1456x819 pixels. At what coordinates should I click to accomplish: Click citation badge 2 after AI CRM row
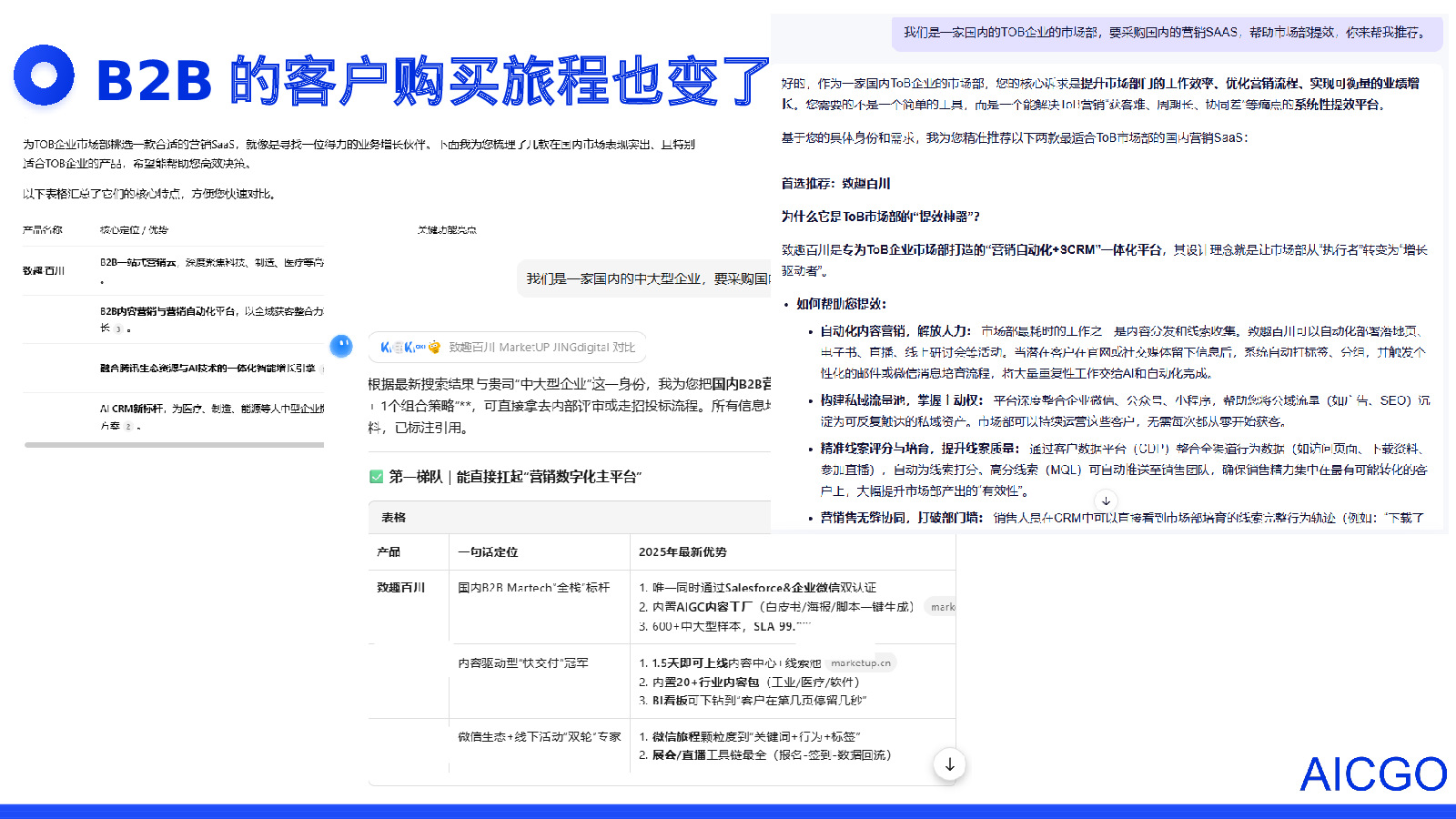tap(128, 427)
